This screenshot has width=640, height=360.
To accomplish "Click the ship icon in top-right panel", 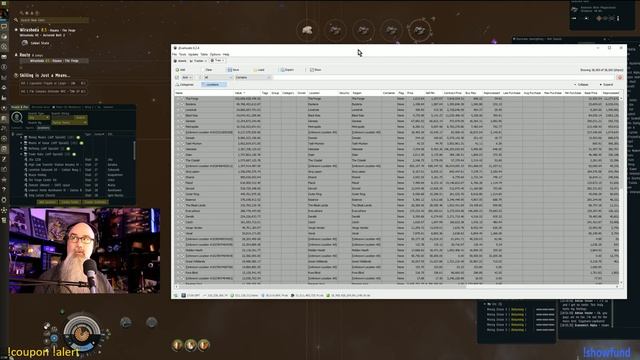I will [x=575, y=9].
